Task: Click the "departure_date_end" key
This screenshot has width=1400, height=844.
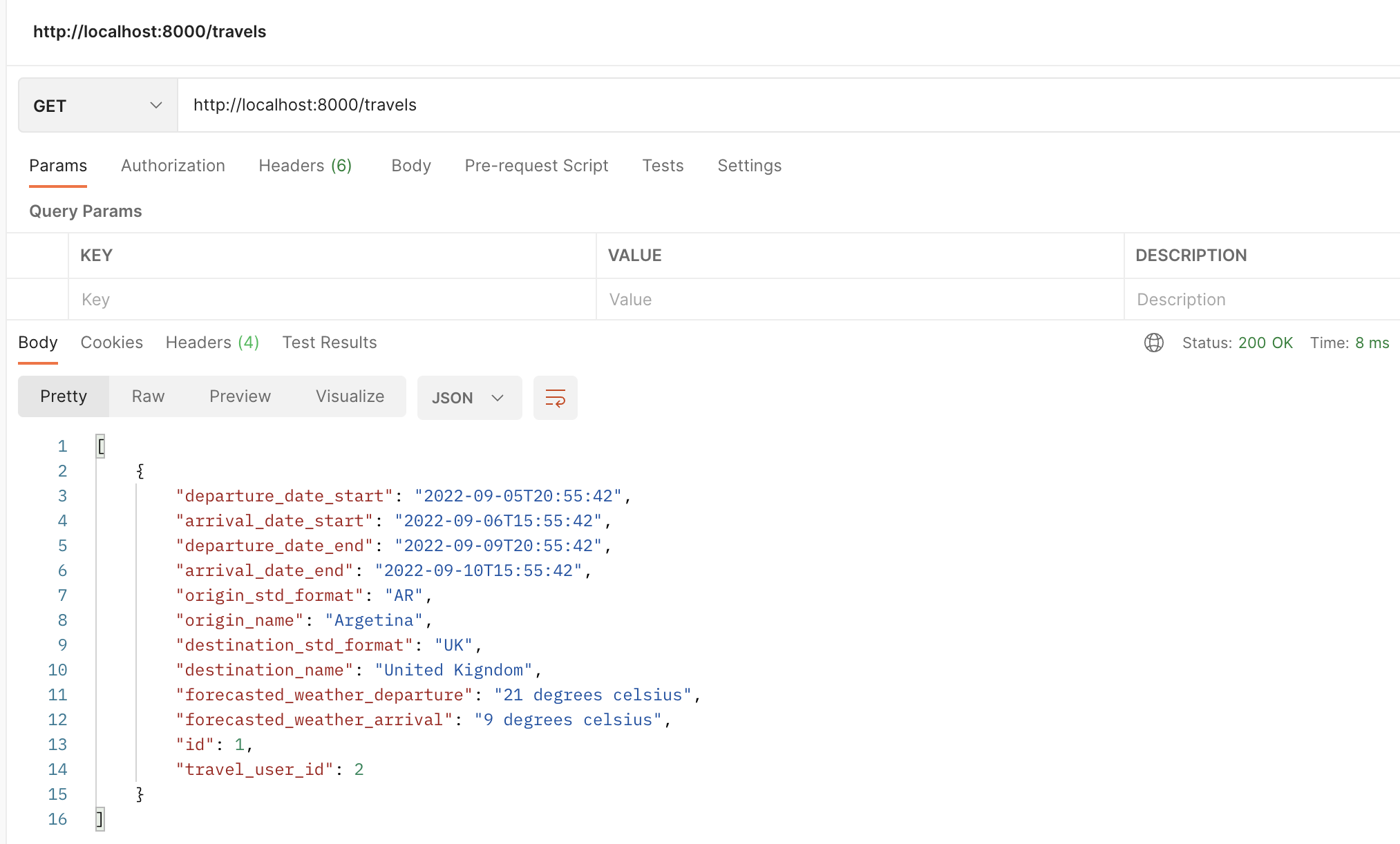Action: pyautogui.click(x=274, y=546)
